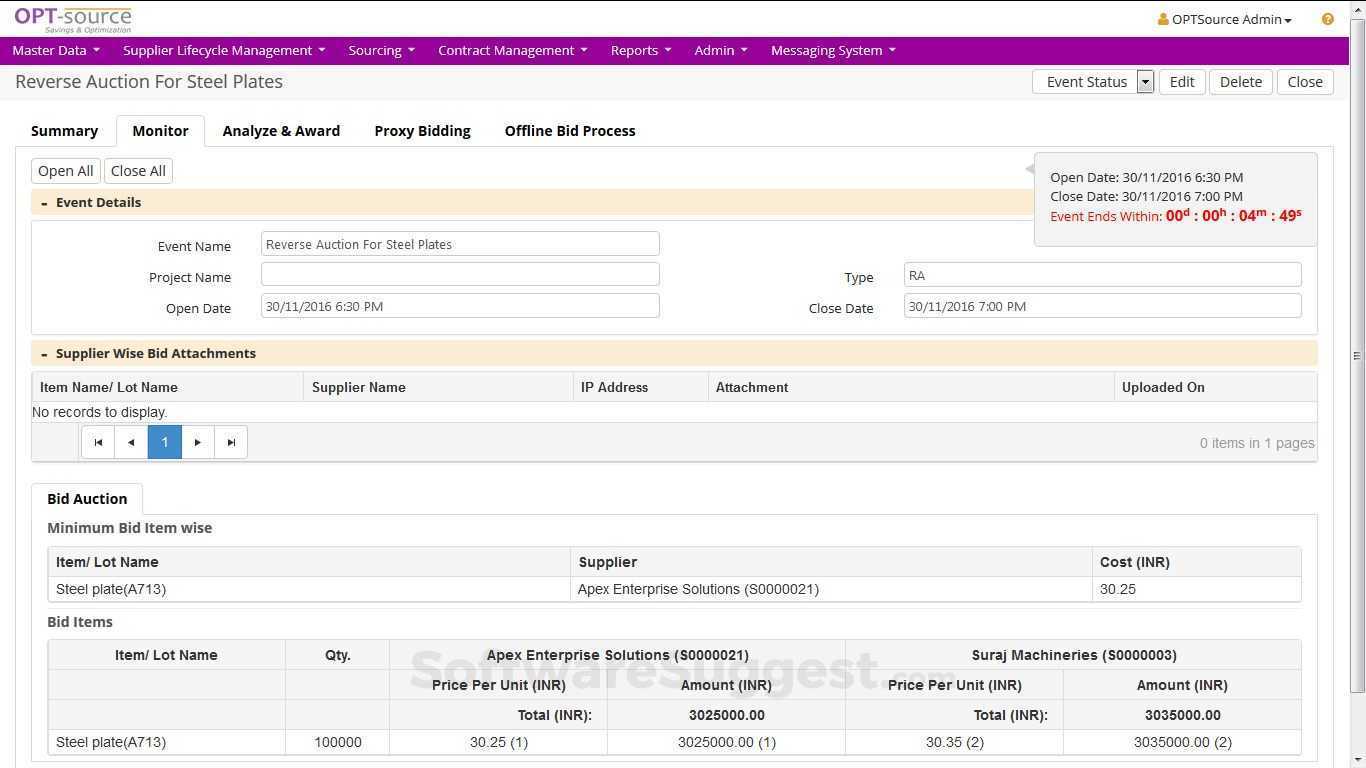Click the help question mark icon
The width and height of the screenshot is (1366, 768).
pyautogui.click(x=1327, y=19)
